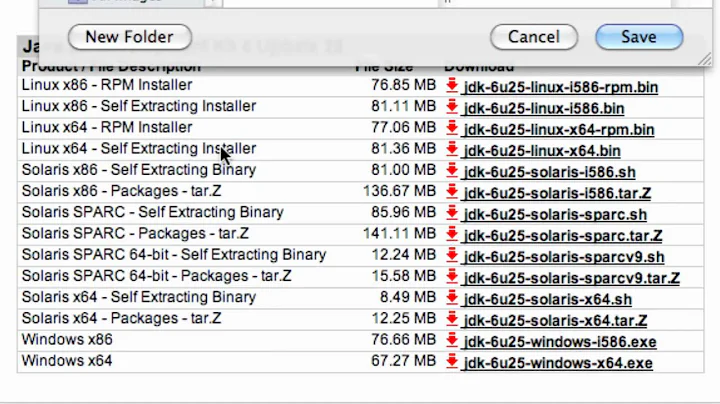This screenshot has height=404, width=720.
Task: Click the Windows x64 row description
Action: click(67, 361)
